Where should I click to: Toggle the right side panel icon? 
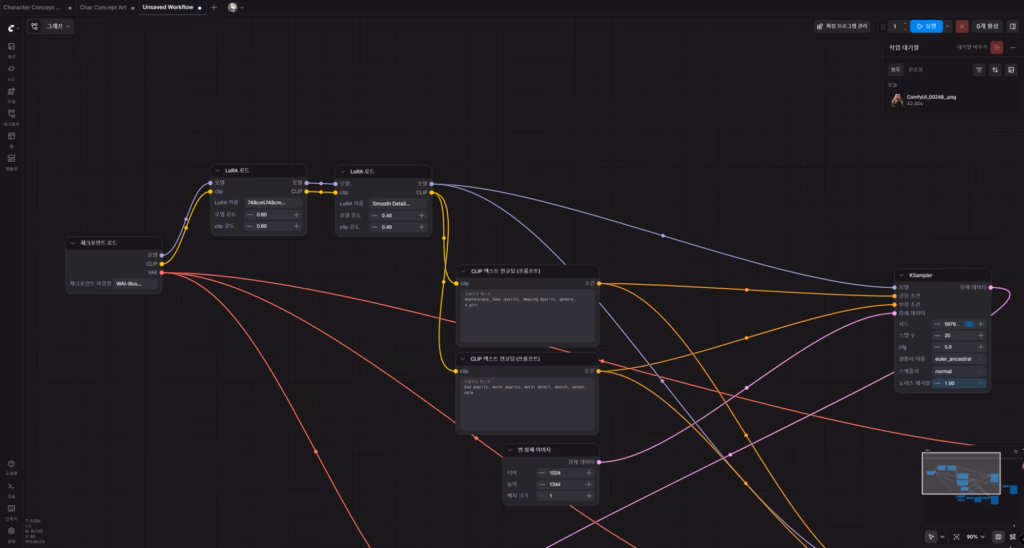1012,26
